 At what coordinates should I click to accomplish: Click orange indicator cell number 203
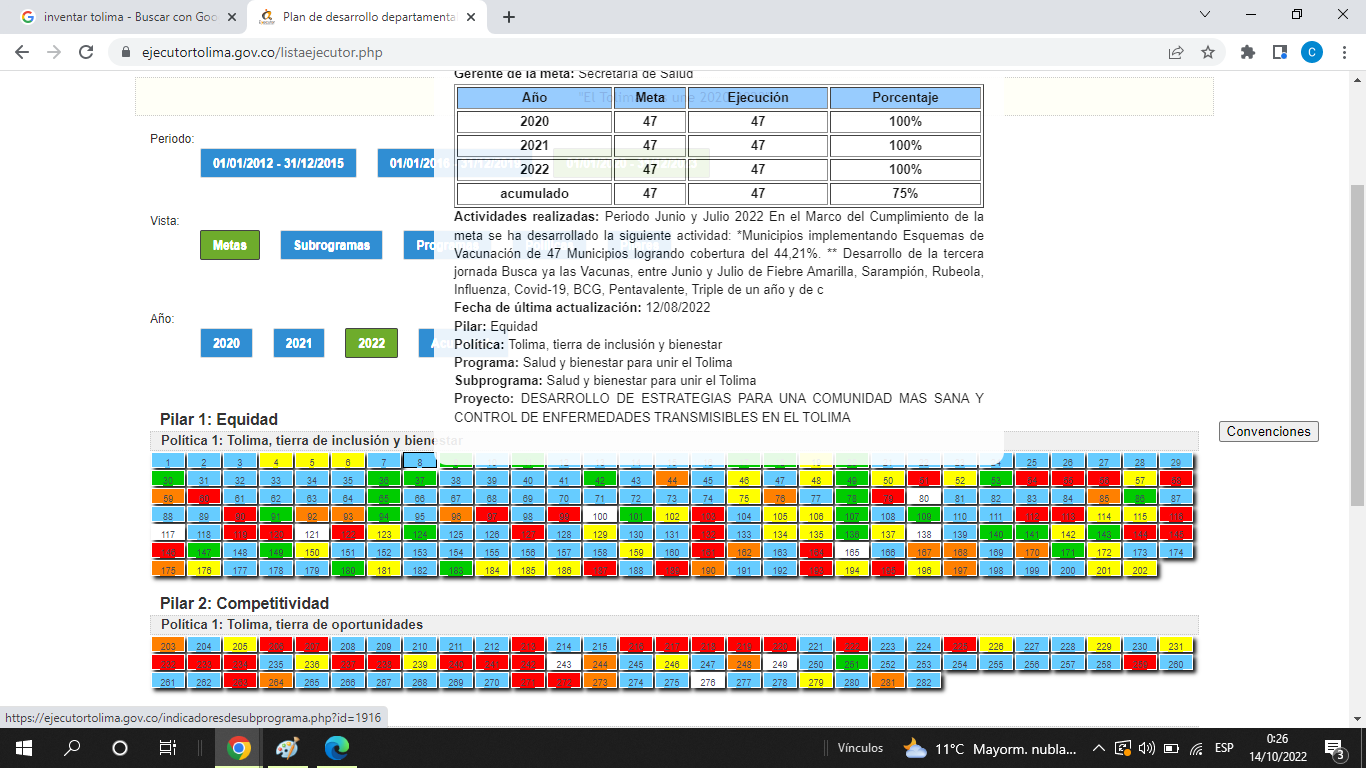coord(168,646)
